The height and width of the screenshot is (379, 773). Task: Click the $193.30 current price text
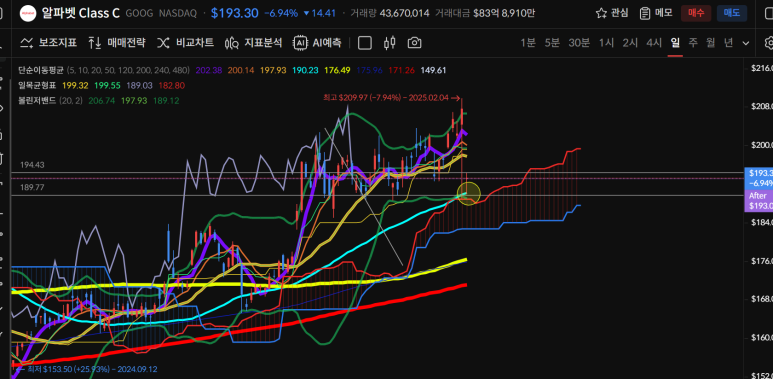pos(235,13)
